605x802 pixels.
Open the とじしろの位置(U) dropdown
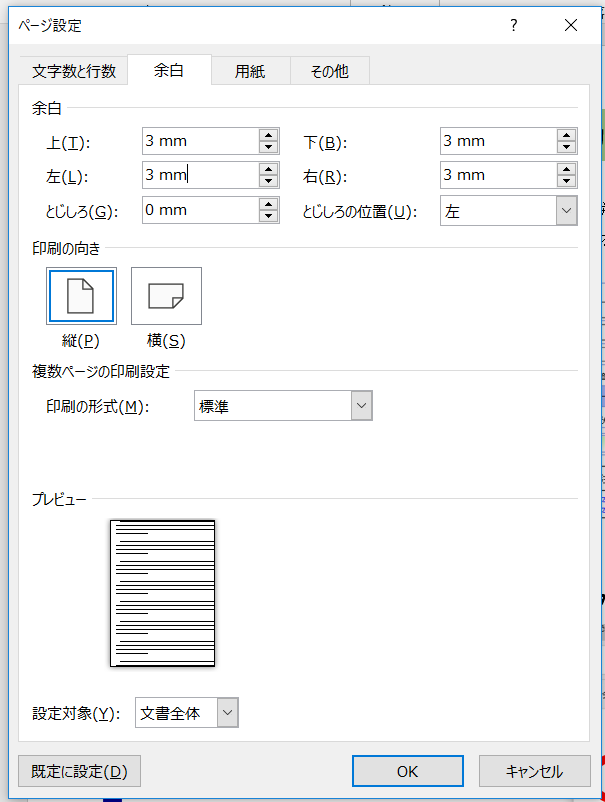[566, 210]
